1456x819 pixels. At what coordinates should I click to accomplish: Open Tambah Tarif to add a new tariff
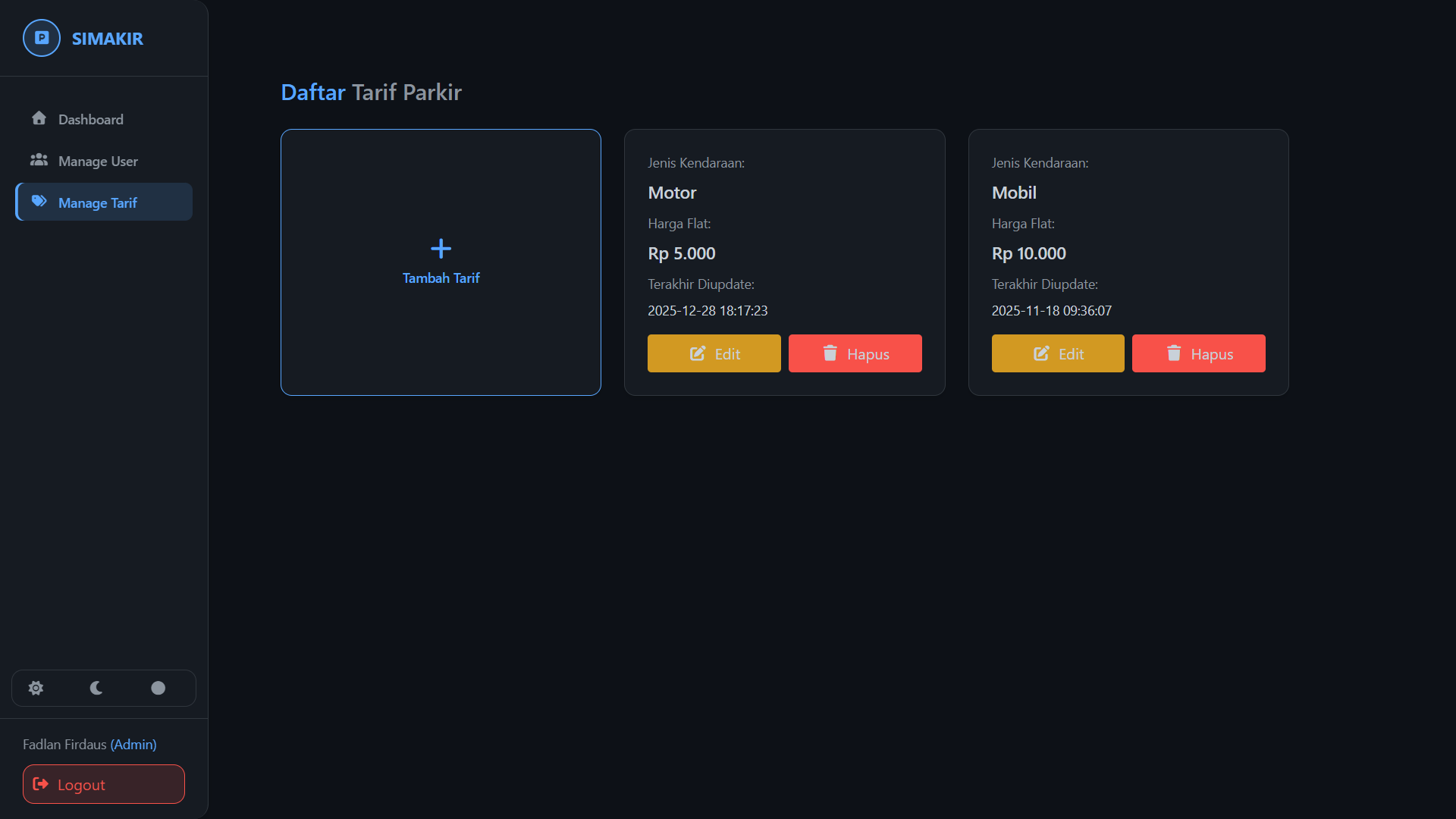[441, 262]
